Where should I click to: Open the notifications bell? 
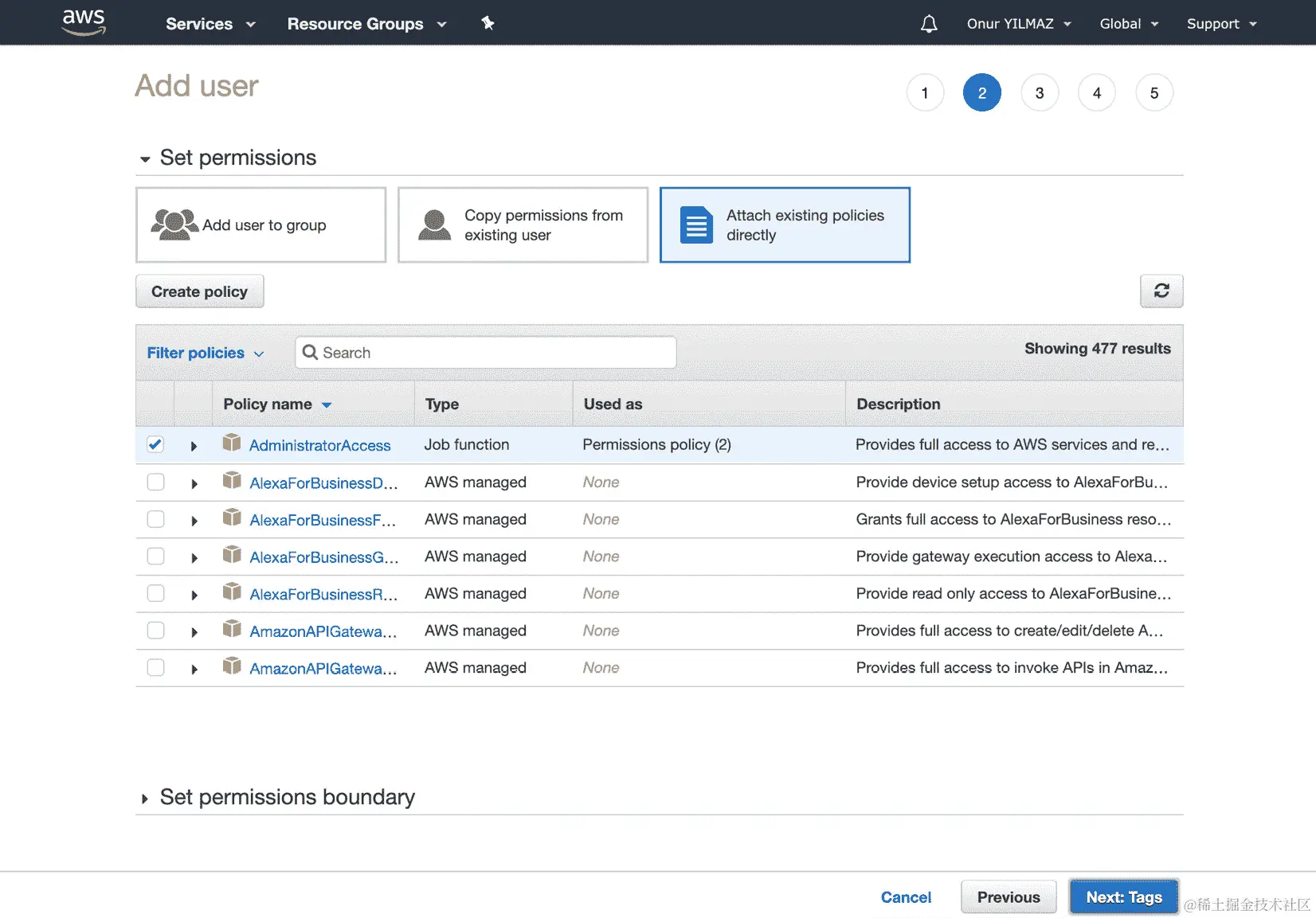929,24
